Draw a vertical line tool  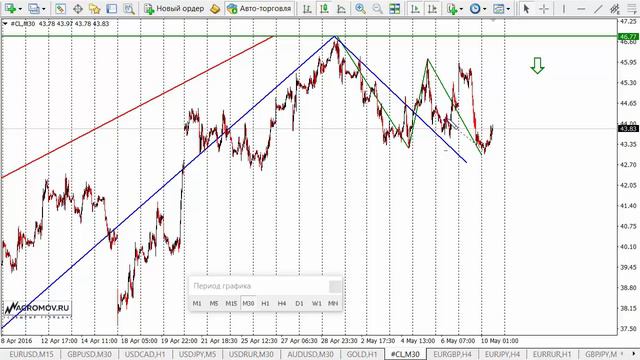(x=564, y=8)
